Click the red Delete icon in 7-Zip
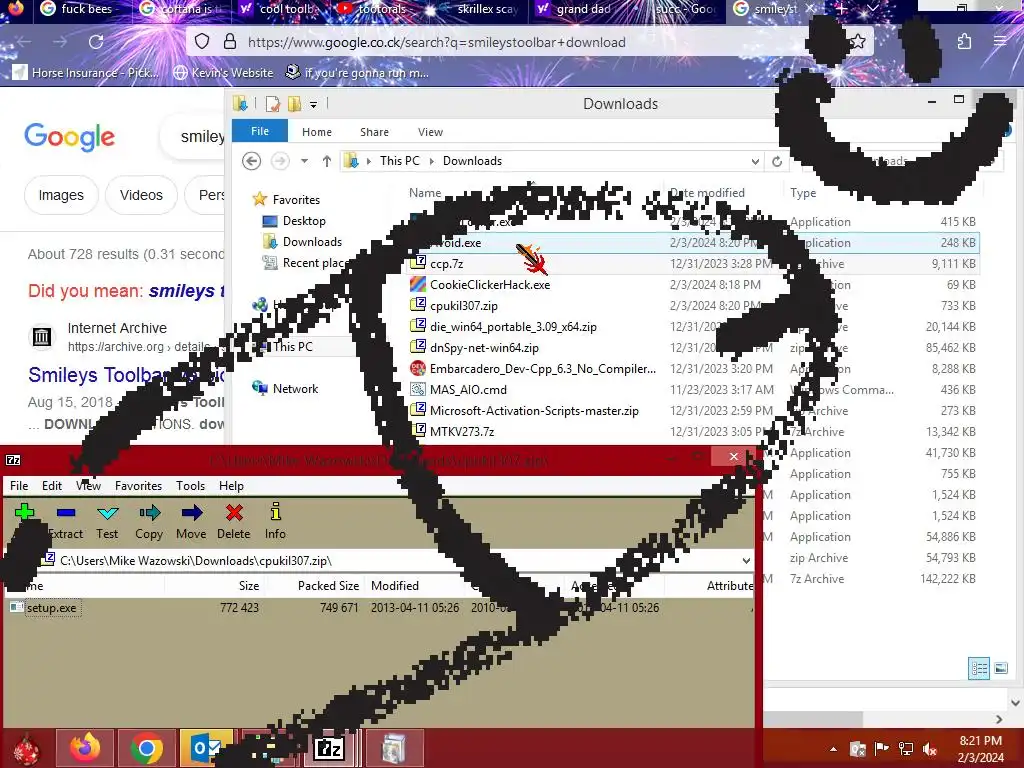Screen dimensions: 1024x768 (x=234, y=513)
